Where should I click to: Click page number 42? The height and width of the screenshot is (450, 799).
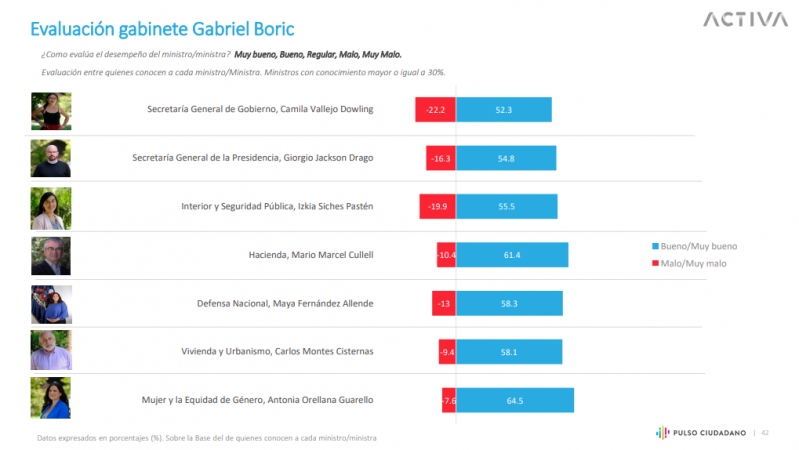tap(765, 433)
